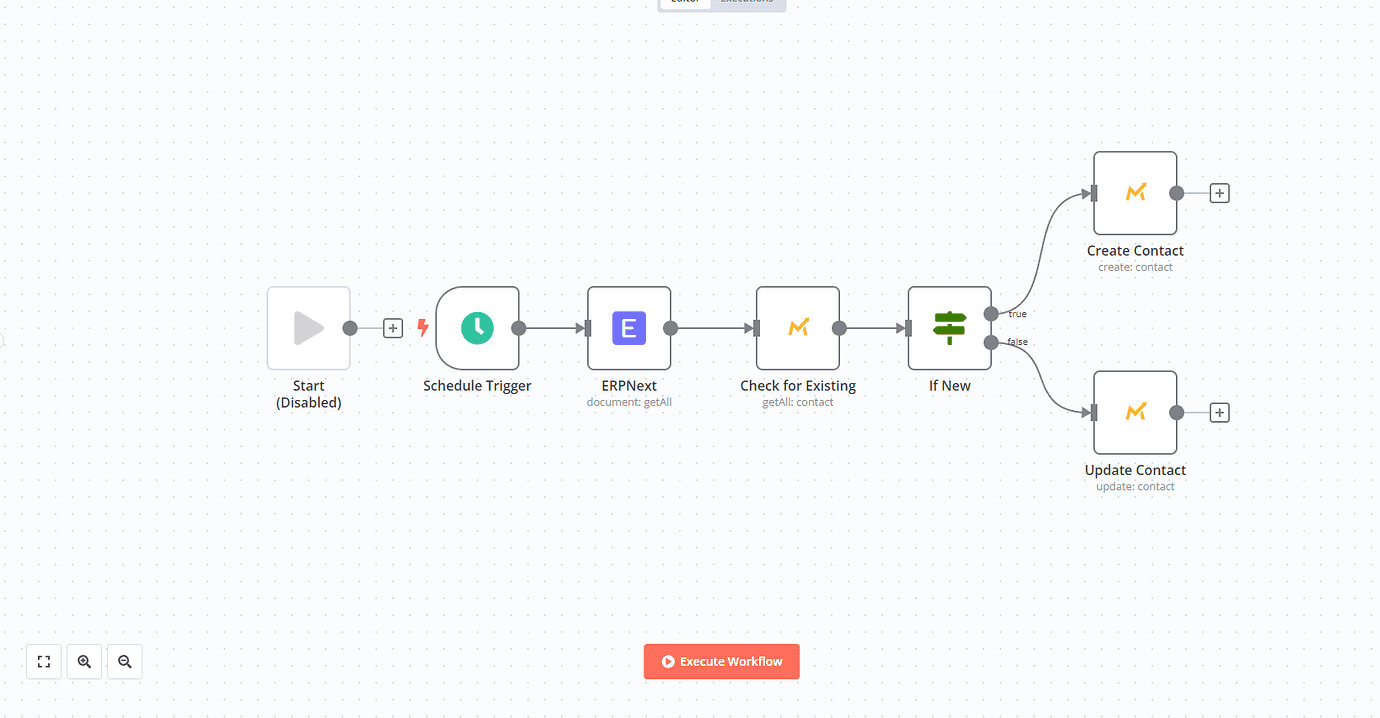Click the If New true output connector
Image resolution: width=1380 pixels, height=718 pixels.
991,313
